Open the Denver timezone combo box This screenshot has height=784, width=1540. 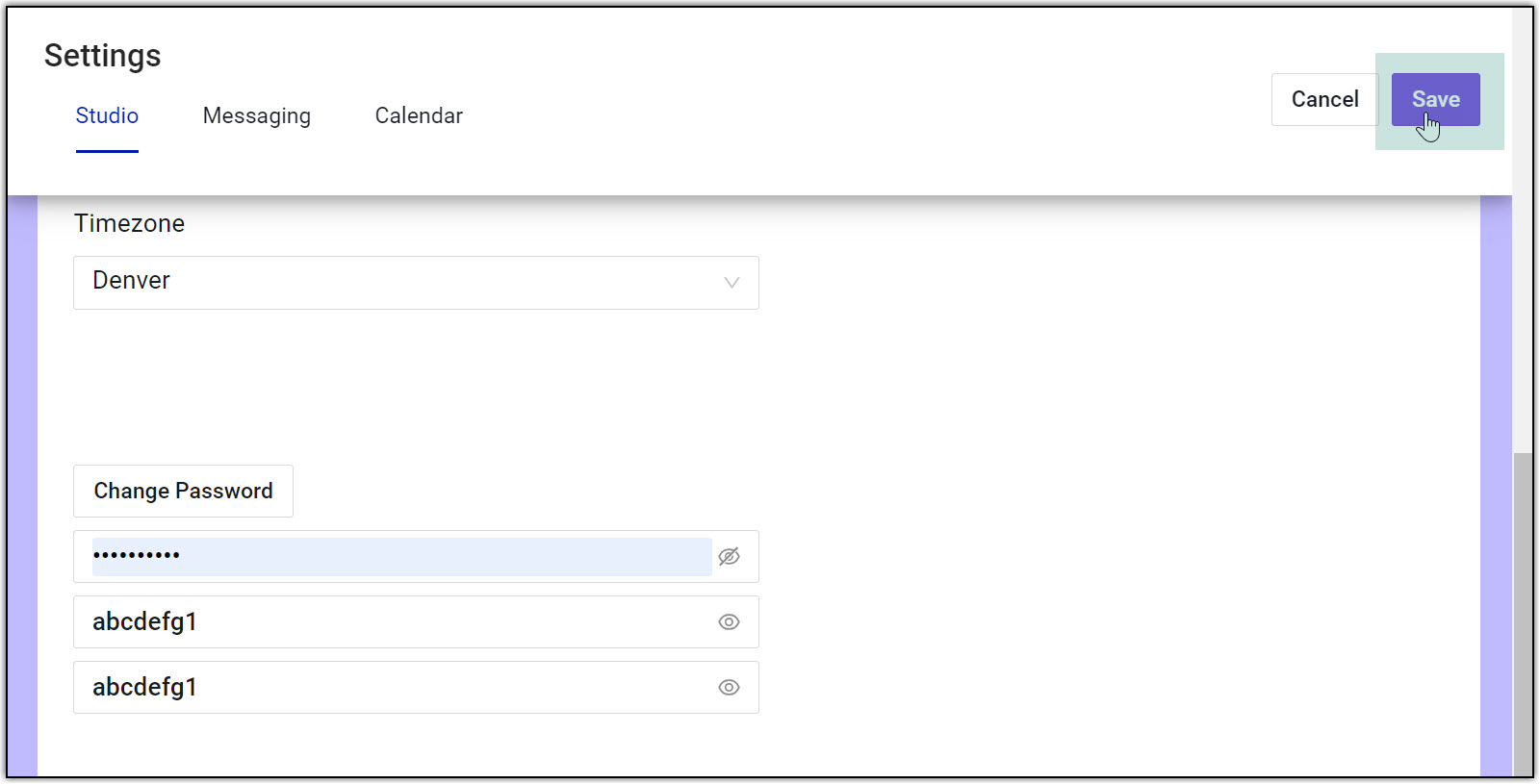point(404,283)
